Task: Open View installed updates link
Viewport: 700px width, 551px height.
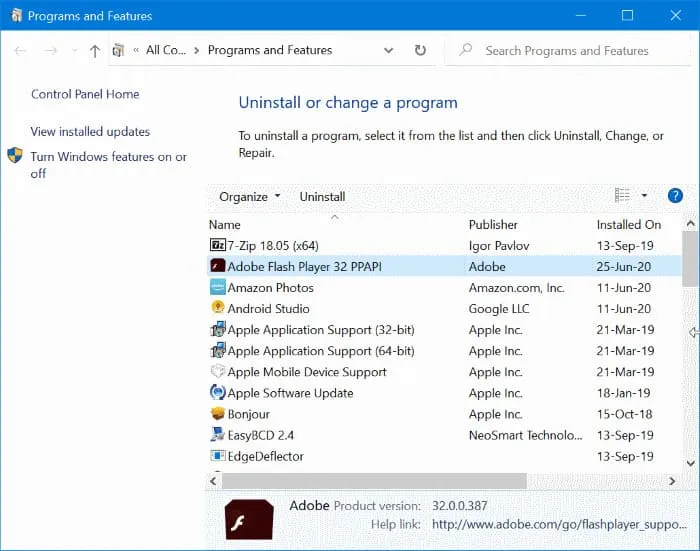Action: tap(90, 132)
